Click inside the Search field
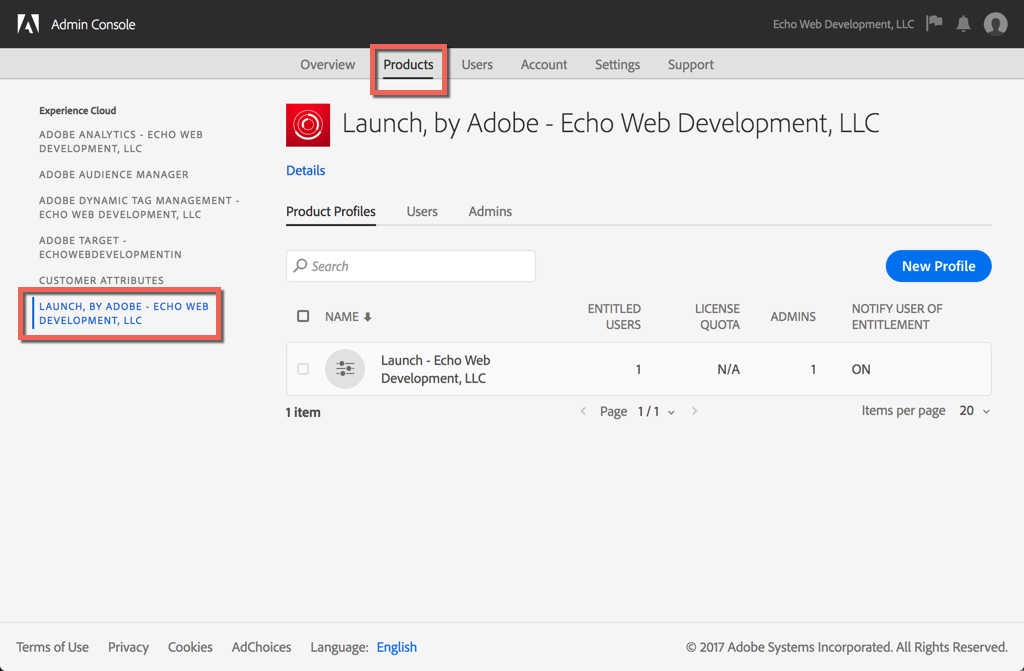The width and height of the screenshot is (1024, 671). (411, 266)
